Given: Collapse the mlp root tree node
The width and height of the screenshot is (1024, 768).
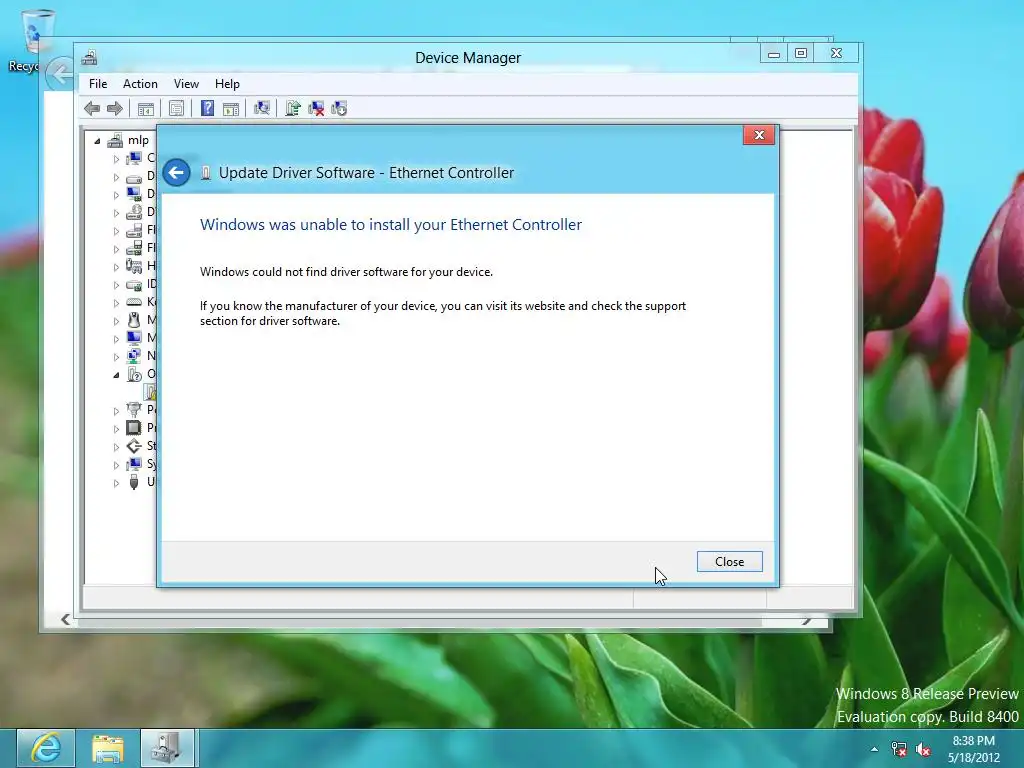Looking at the screenshot, I should coord(97,140).
